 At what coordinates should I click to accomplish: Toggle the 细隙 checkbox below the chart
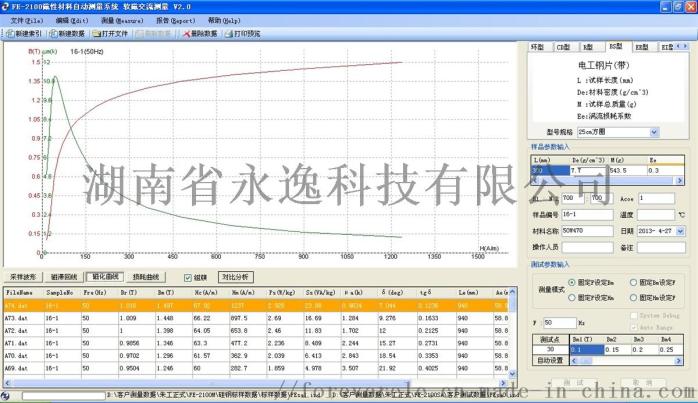click(188, 277)
